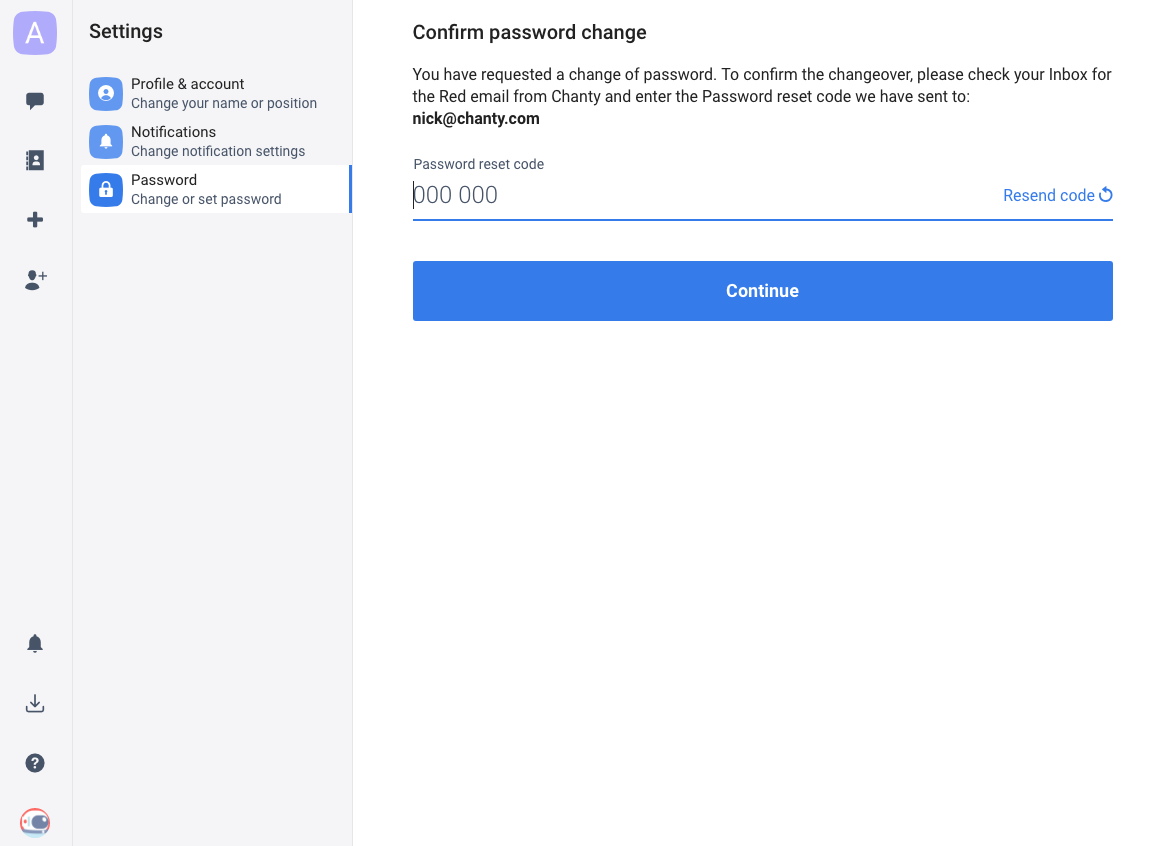Open the notifications bell in sidebar
Screen dimensions: 1152x846
(x=35, y=643)
